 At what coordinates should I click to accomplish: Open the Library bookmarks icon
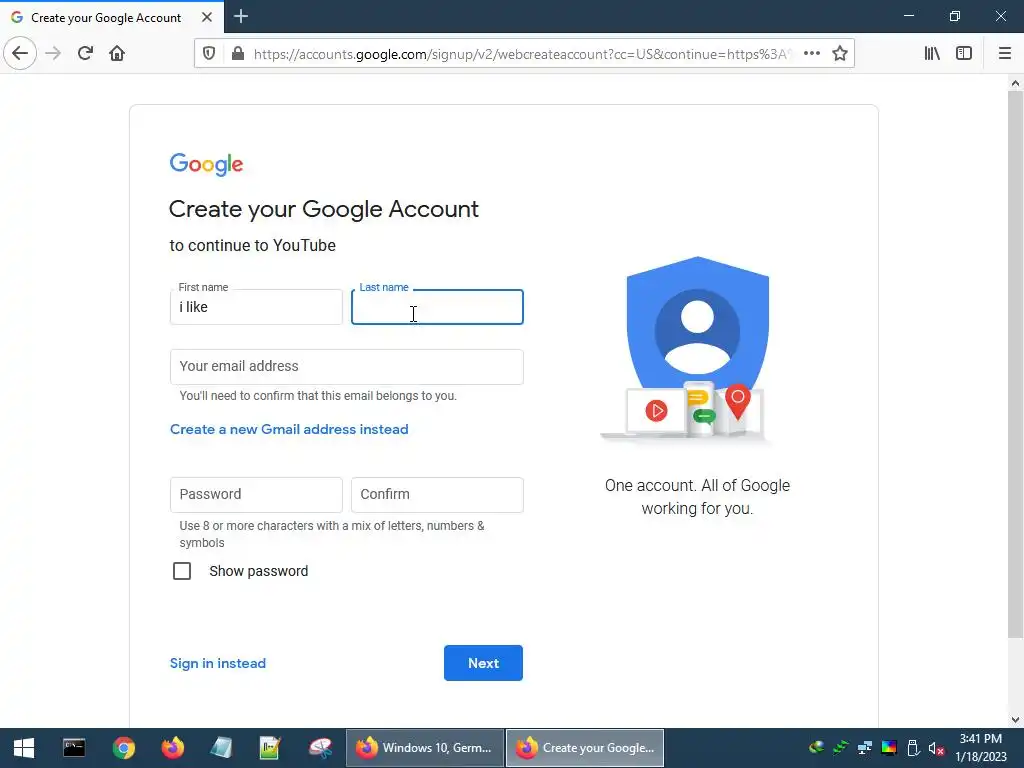(x=932, y=54)
